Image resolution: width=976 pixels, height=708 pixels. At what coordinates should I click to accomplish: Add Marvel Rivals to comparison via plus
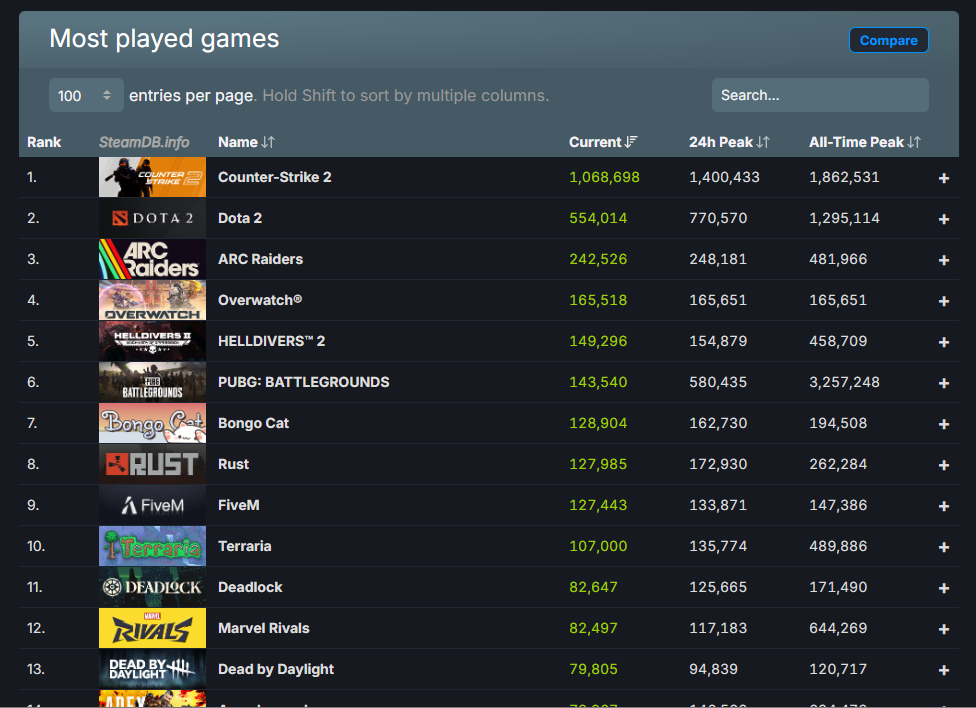[x=944, y=630]
